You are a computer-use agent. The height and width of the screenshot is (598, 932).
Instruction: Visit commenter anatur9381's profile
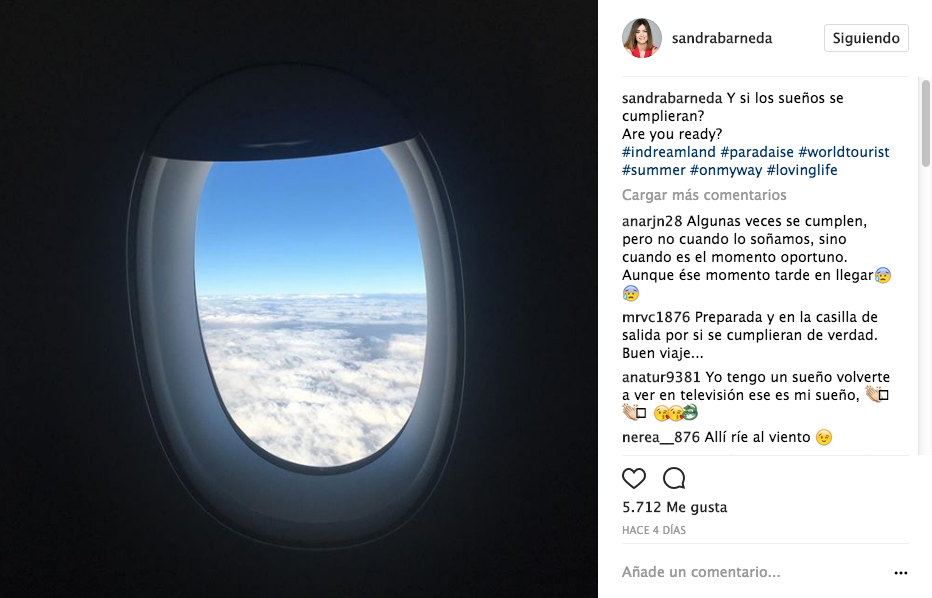point(661,377)
